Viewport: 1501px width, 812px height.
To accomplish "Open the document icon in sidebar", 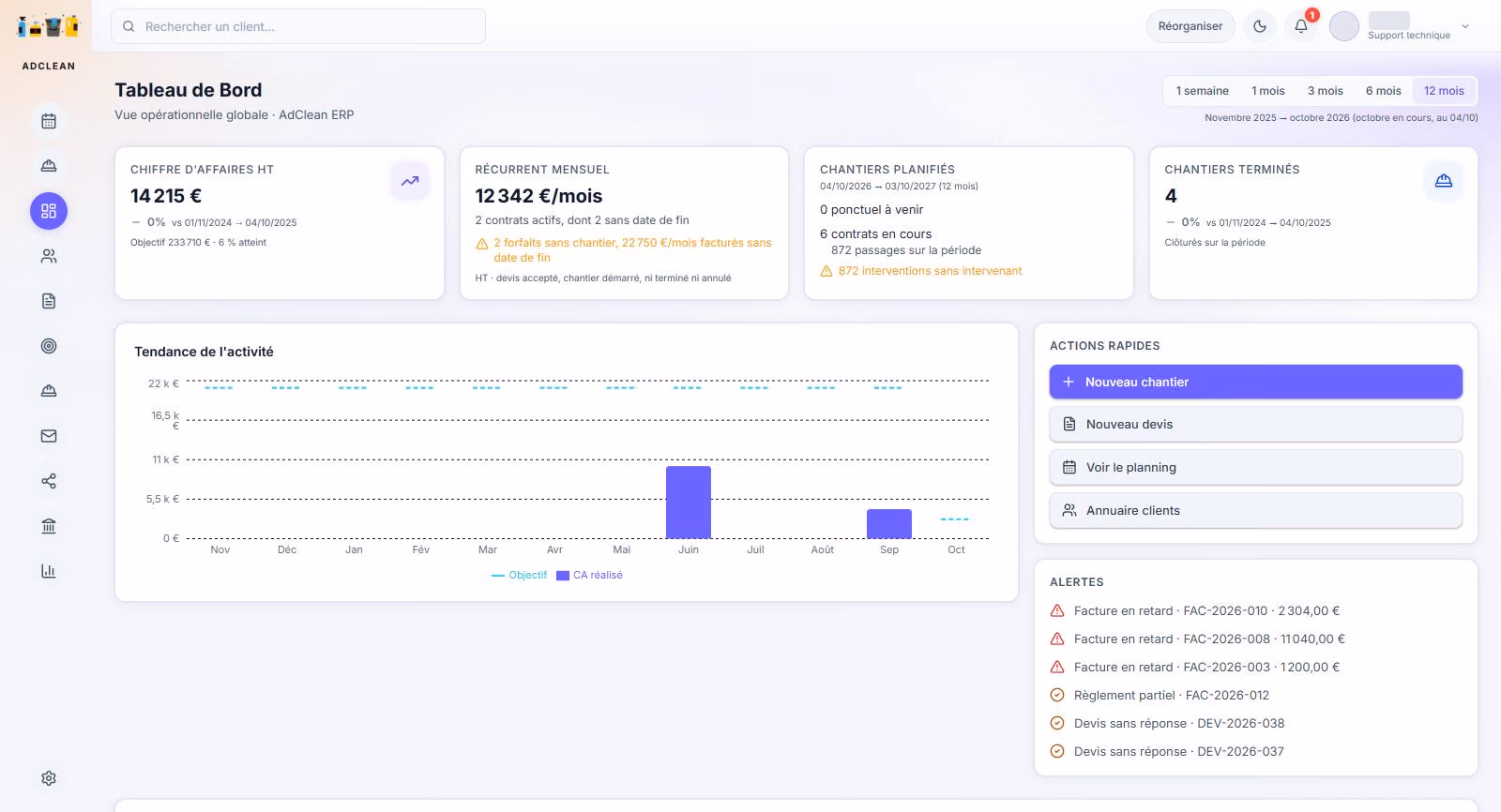I will point(49,301).
